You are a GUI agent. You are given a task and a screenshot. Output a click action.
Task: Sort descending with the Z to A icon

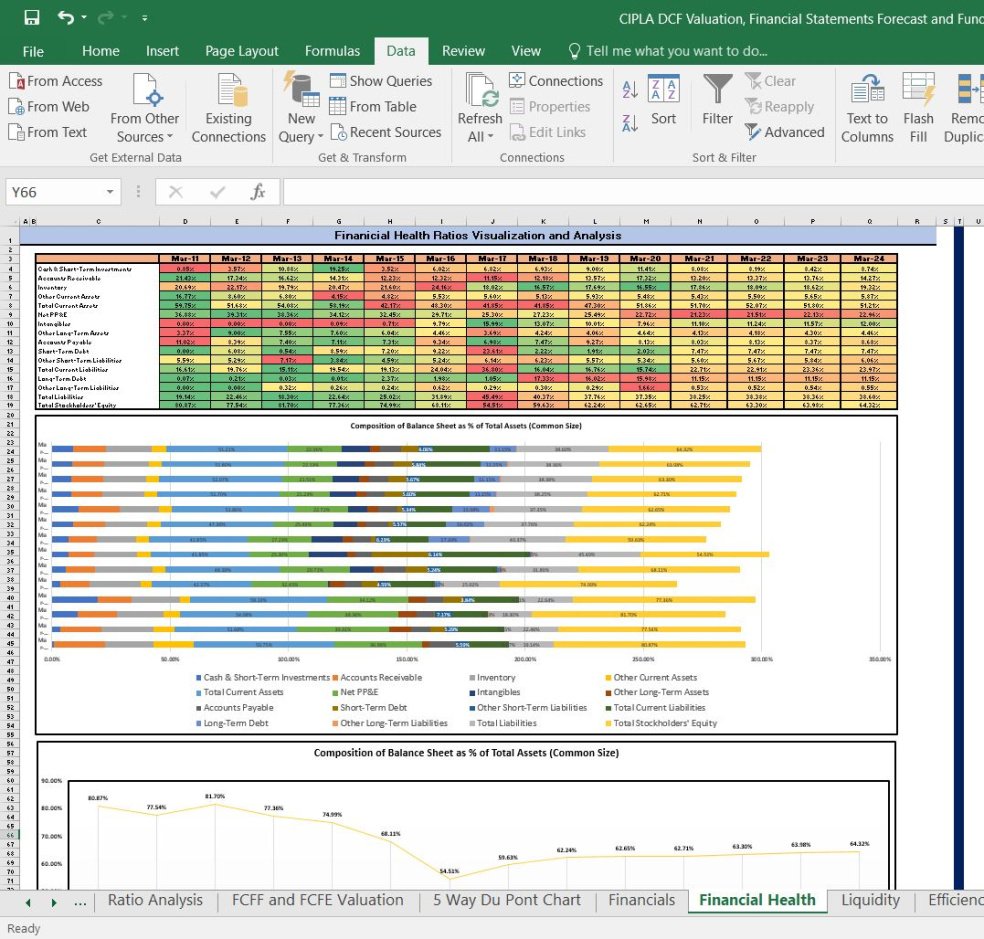630,122
